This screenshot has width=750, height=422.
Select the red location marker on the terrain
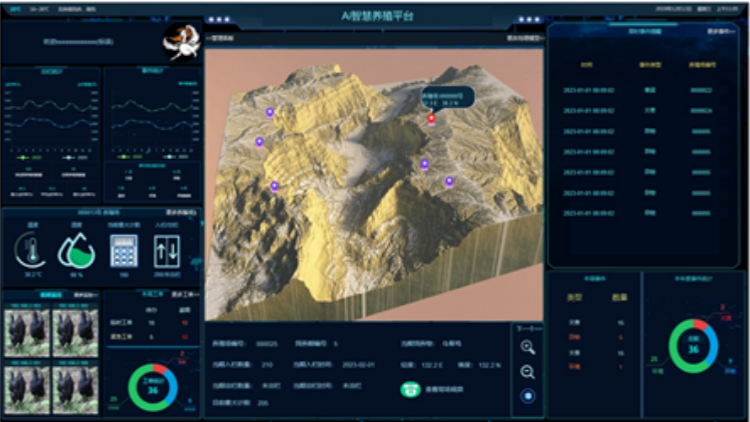tap(431, 118)
